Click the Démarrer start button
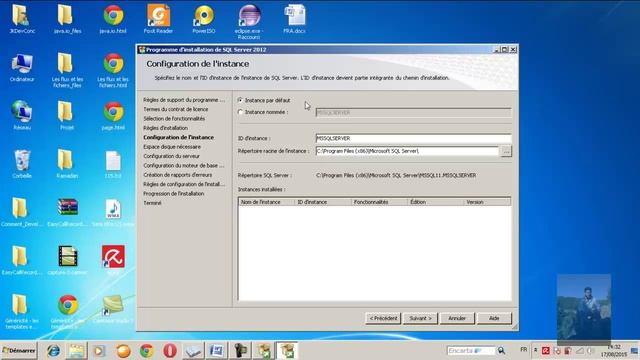640x360 pixels. click(19, 351)
